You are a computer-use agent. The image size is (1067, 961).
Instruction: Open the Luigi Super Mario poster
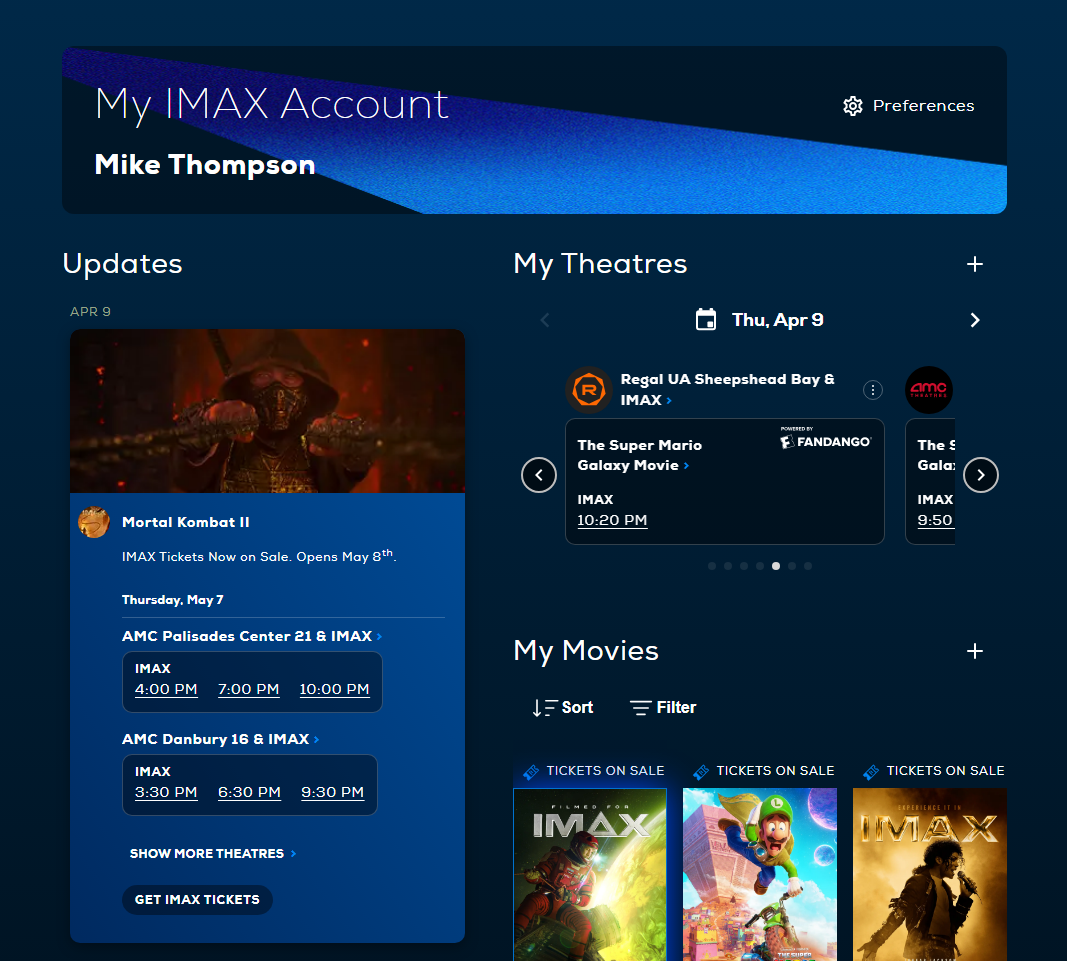click(x=759, y=875)
